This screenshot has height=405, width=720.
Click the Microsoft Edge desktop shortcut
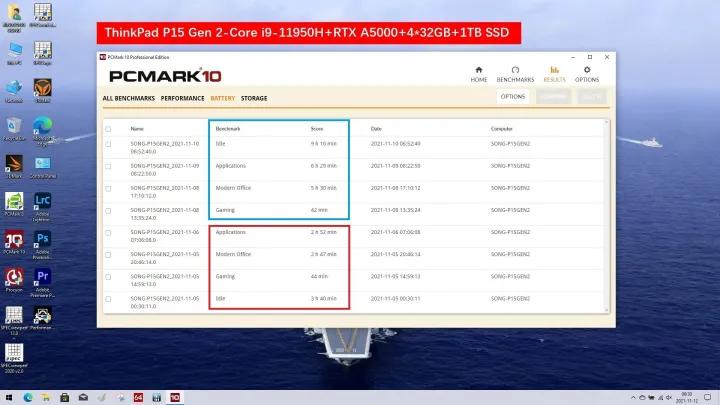pos(43,131)
